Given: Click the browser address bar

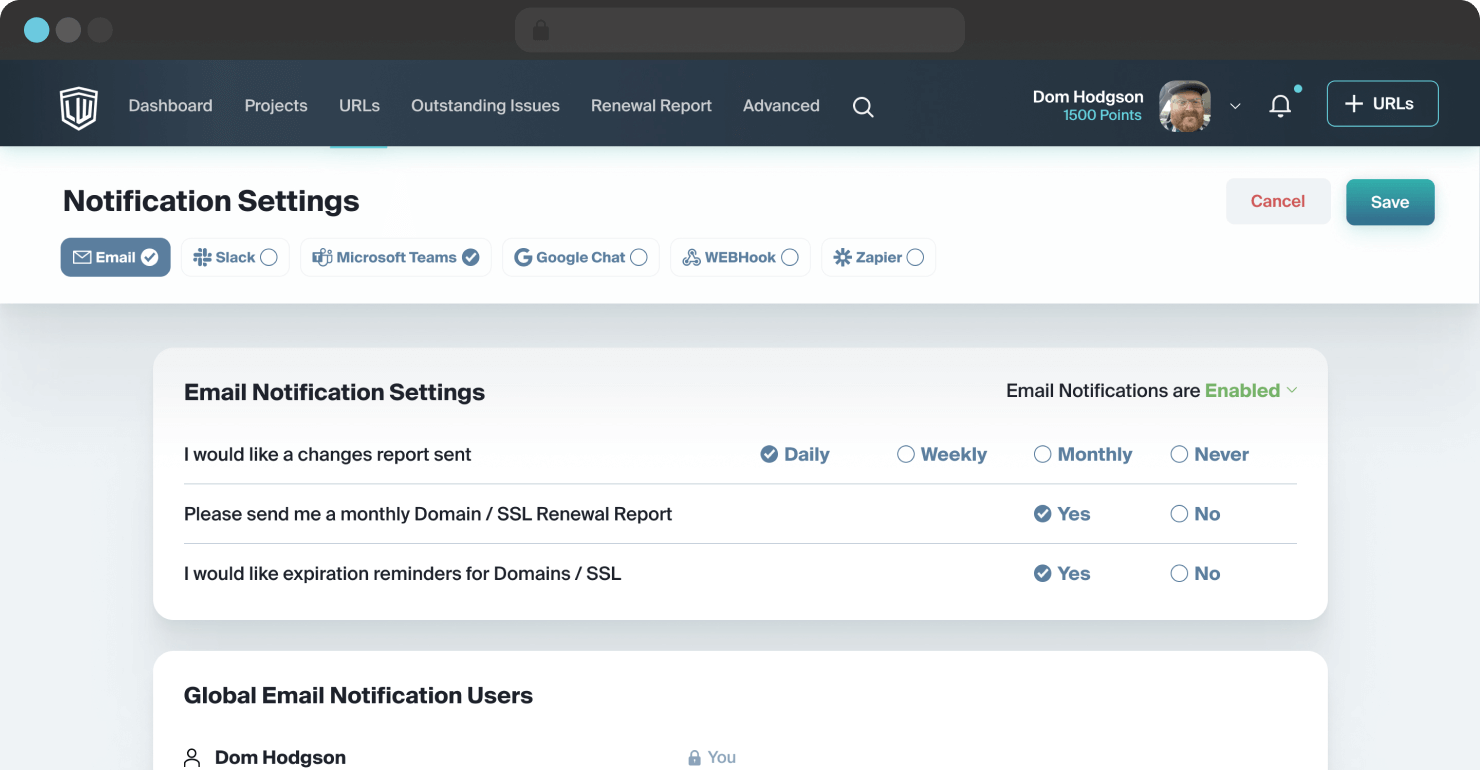Looking at the screenshot, I should coord(740,30).
